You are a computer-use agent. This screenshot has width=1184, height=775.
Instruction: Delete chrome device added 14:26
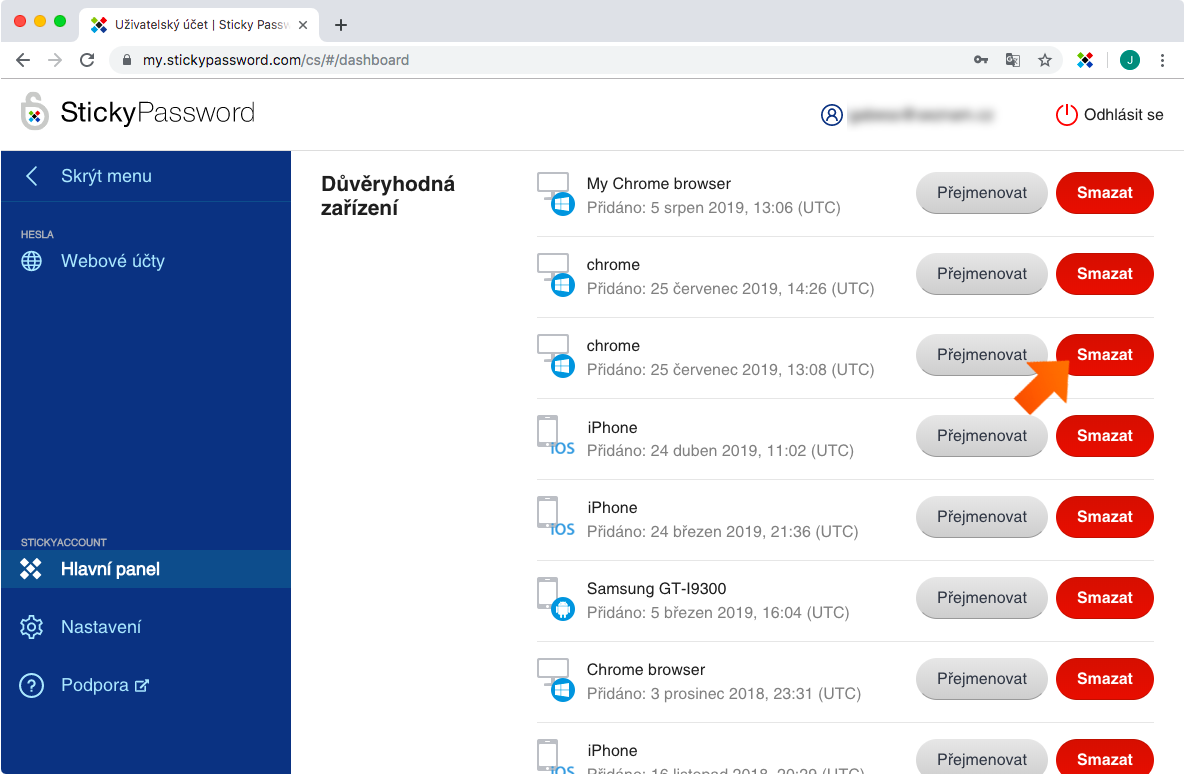1105,273
